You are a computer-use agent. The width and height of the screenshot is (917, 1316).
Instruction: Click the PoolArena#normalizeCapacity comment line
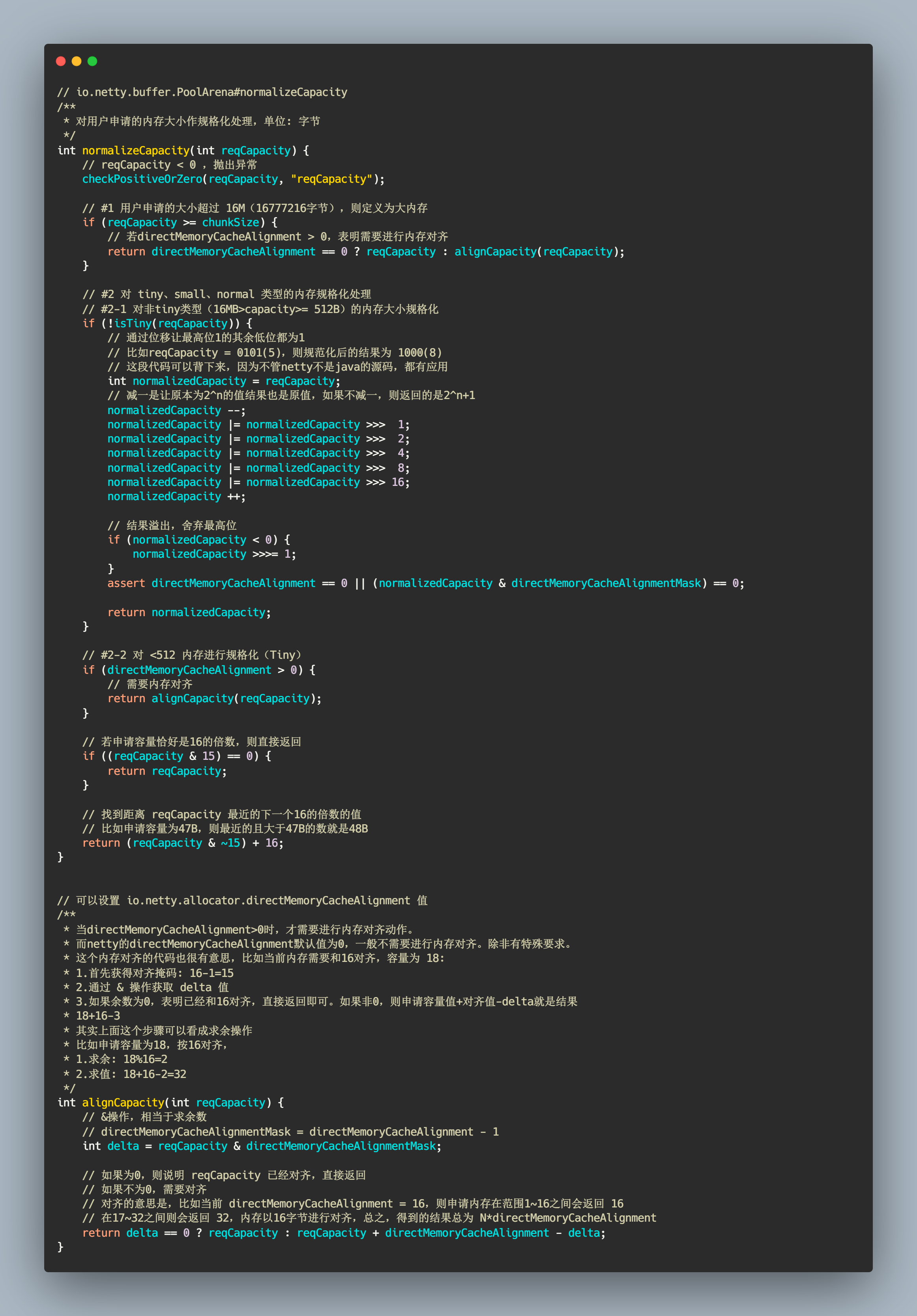click(202, 92)
